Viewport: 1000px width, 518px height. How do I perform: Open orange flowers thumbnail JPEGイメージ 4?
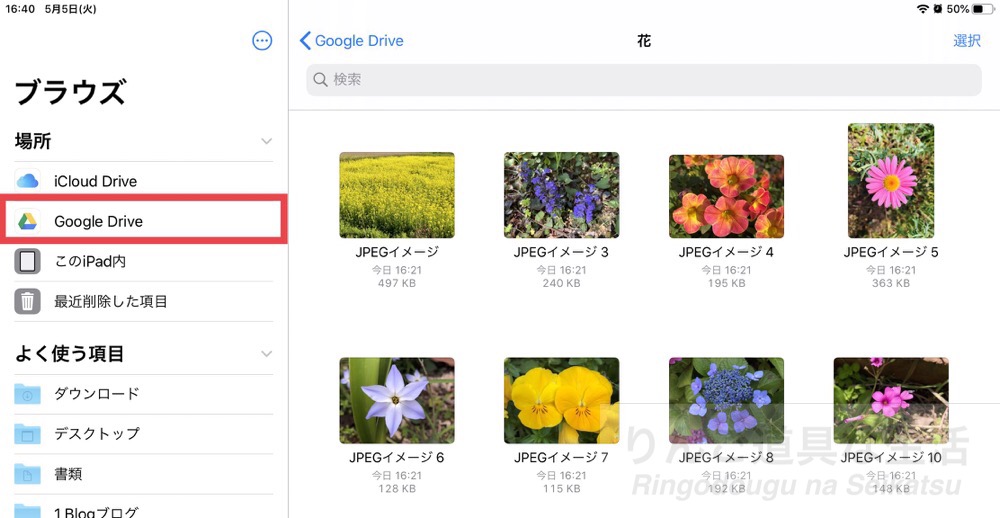[726, 196]
